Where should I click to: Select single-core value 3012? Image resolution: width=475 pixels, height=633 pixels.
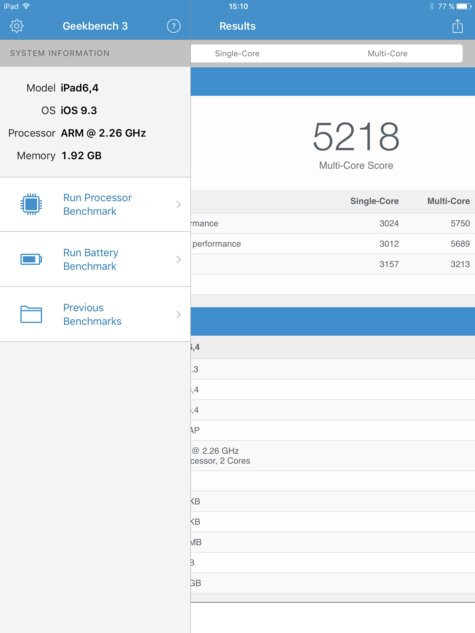[389, 244]
